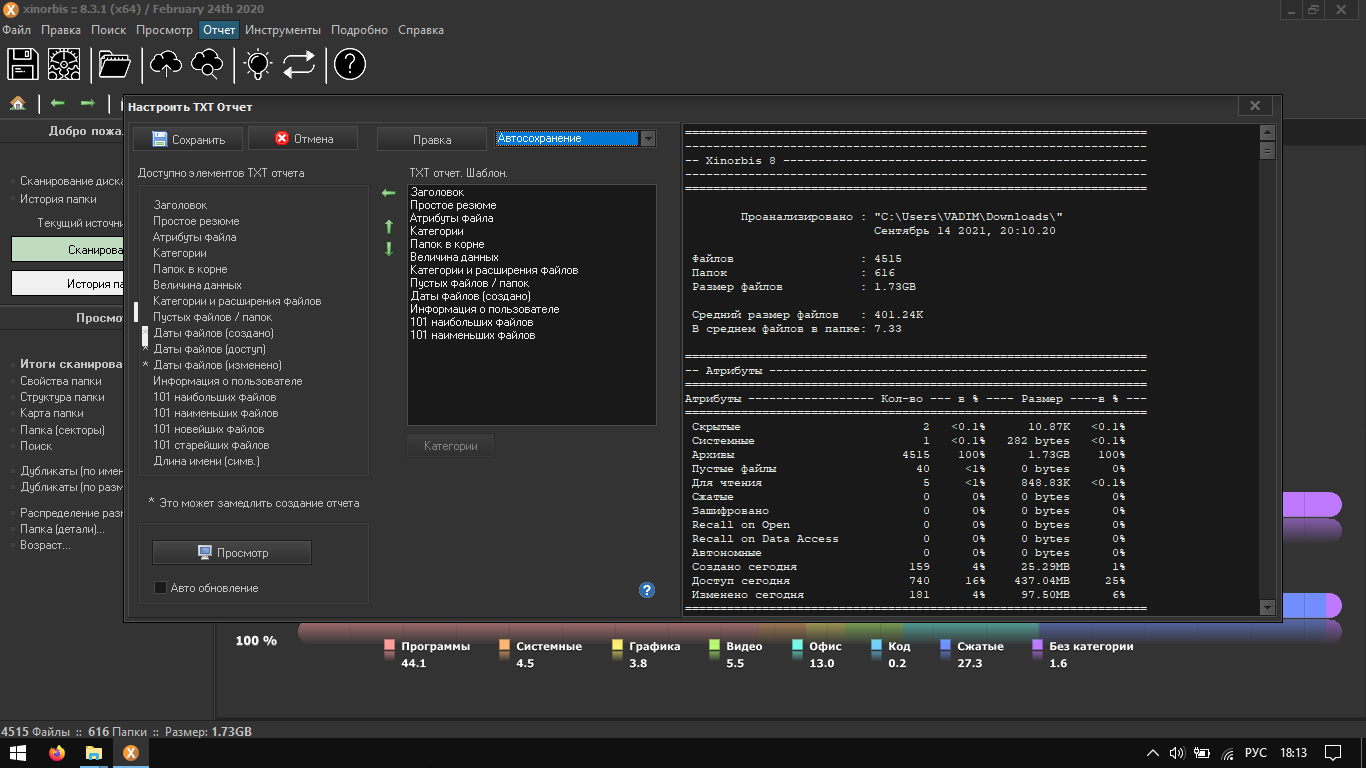Click the report preview scrollbar up arrow
Viewport: 1366px width, 768px height.
pos(1267,133)
